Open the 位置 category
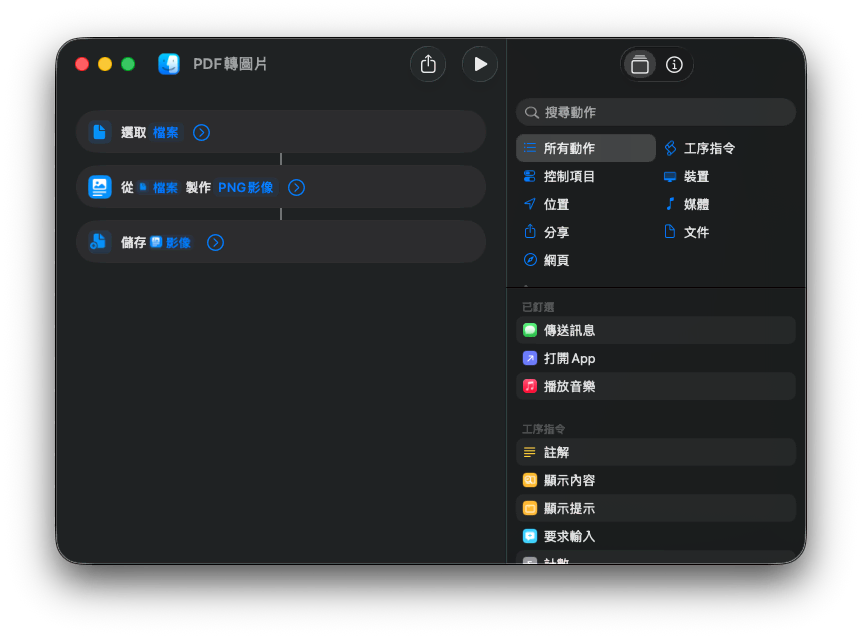The height and width of the screenshot is (638, 862). click(556, 204)
